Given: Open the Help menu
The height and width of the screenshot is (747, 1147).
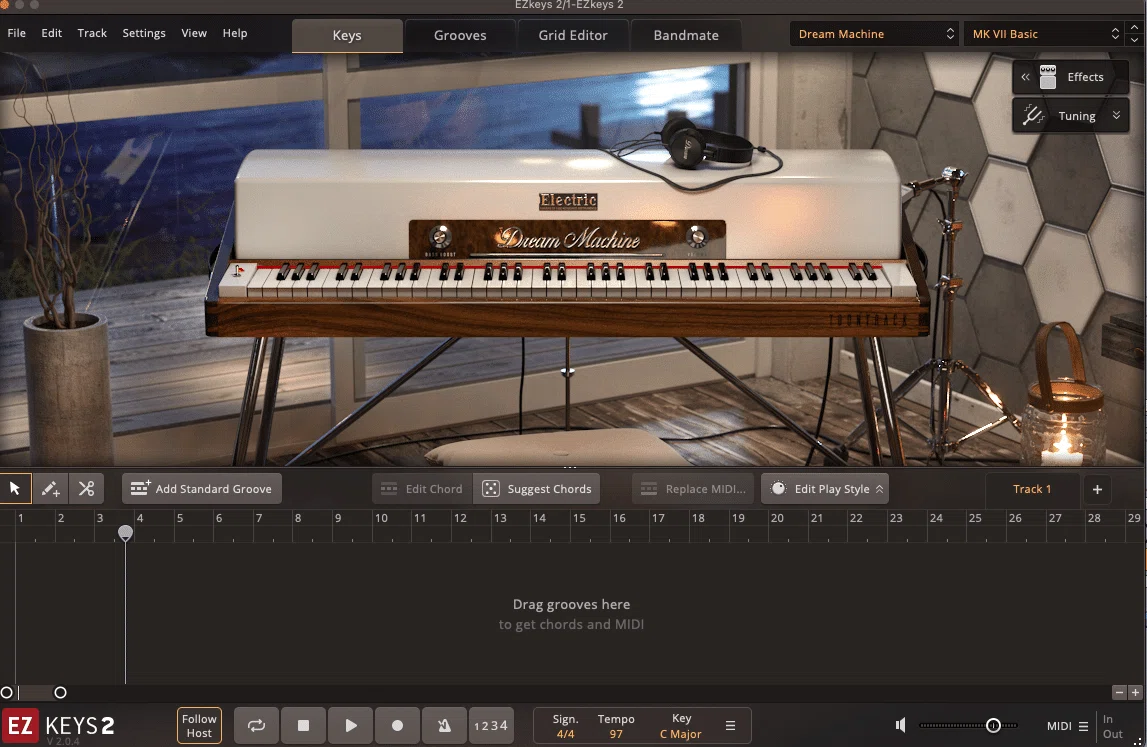Looking at the screenshot, I should (x=235, y=33).
